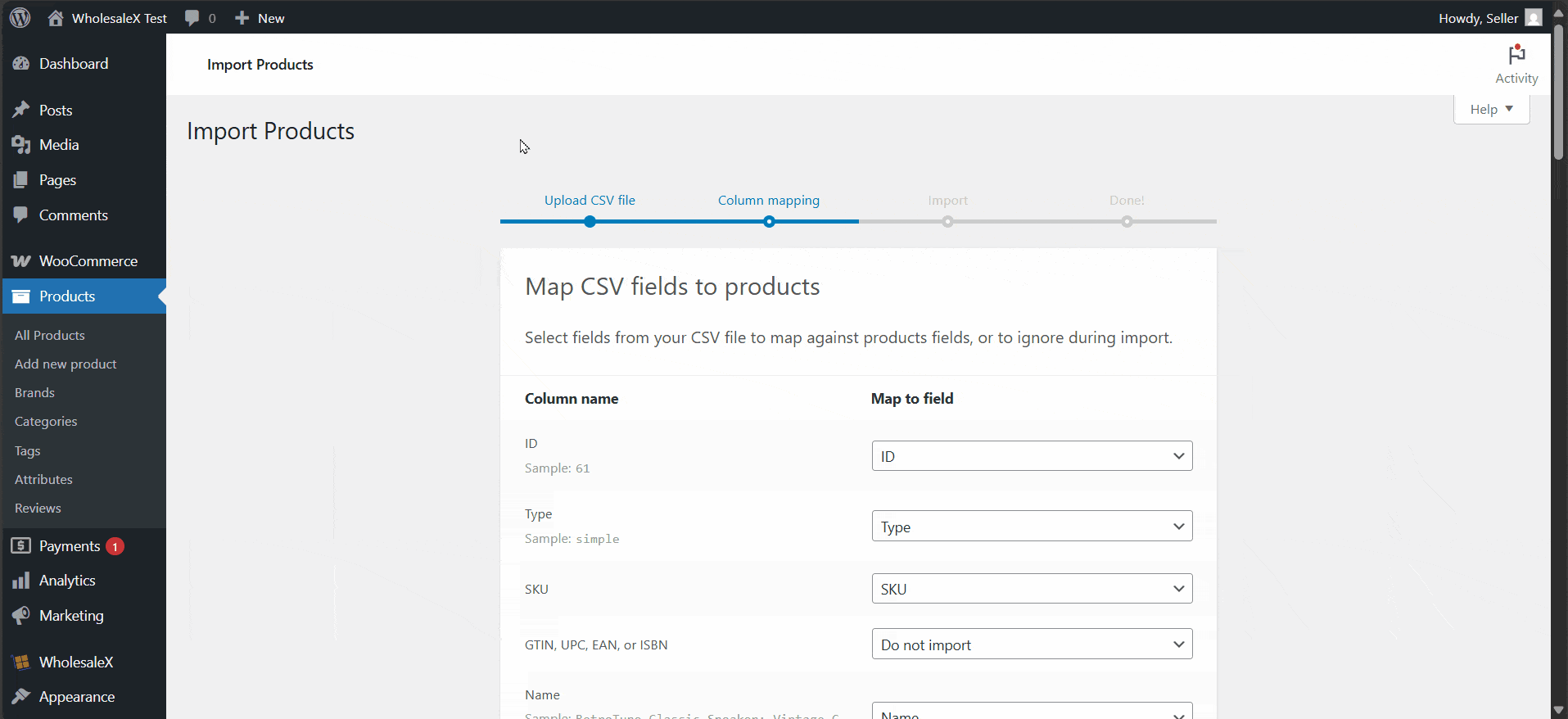
Task: Open the Analytics menu
Action: (67, 581)
